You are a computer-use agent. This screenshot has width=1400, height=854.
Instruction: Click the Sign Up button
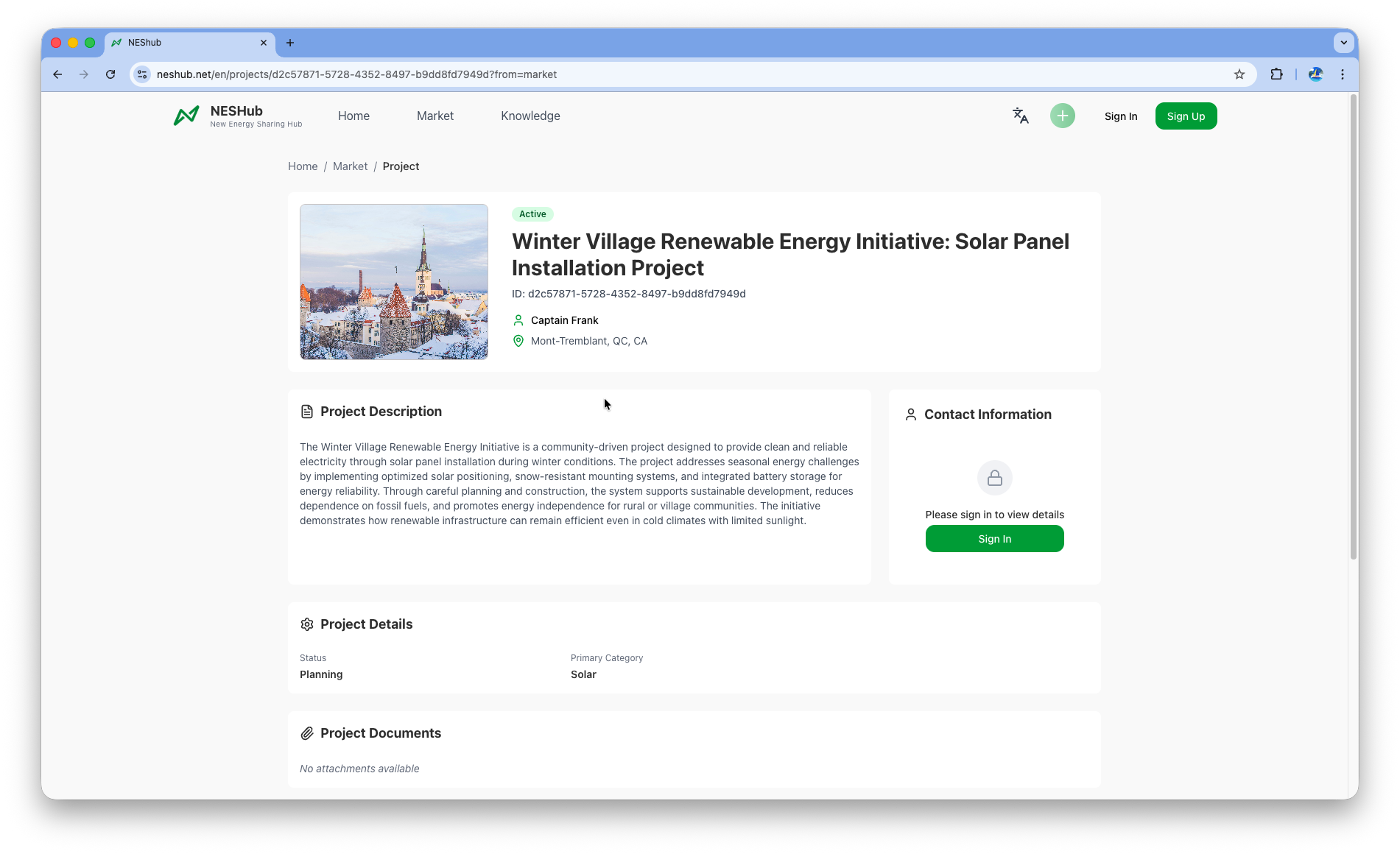[x=1186, y=116]
